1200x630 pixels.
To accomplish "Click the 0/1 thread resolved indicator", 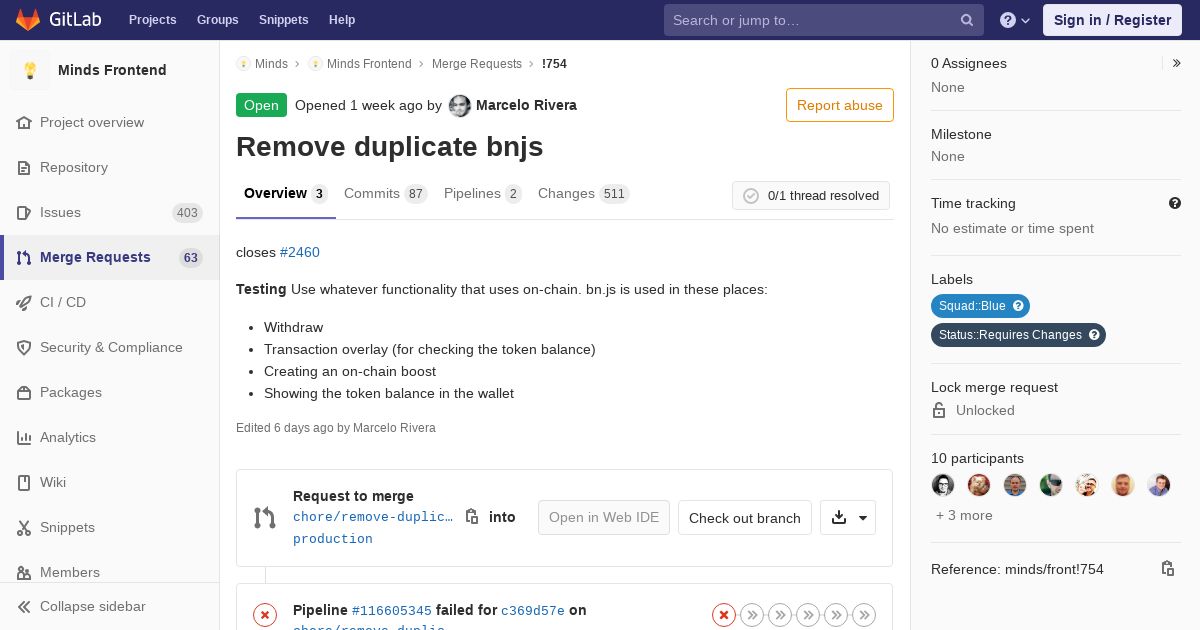I will [811, 196].
